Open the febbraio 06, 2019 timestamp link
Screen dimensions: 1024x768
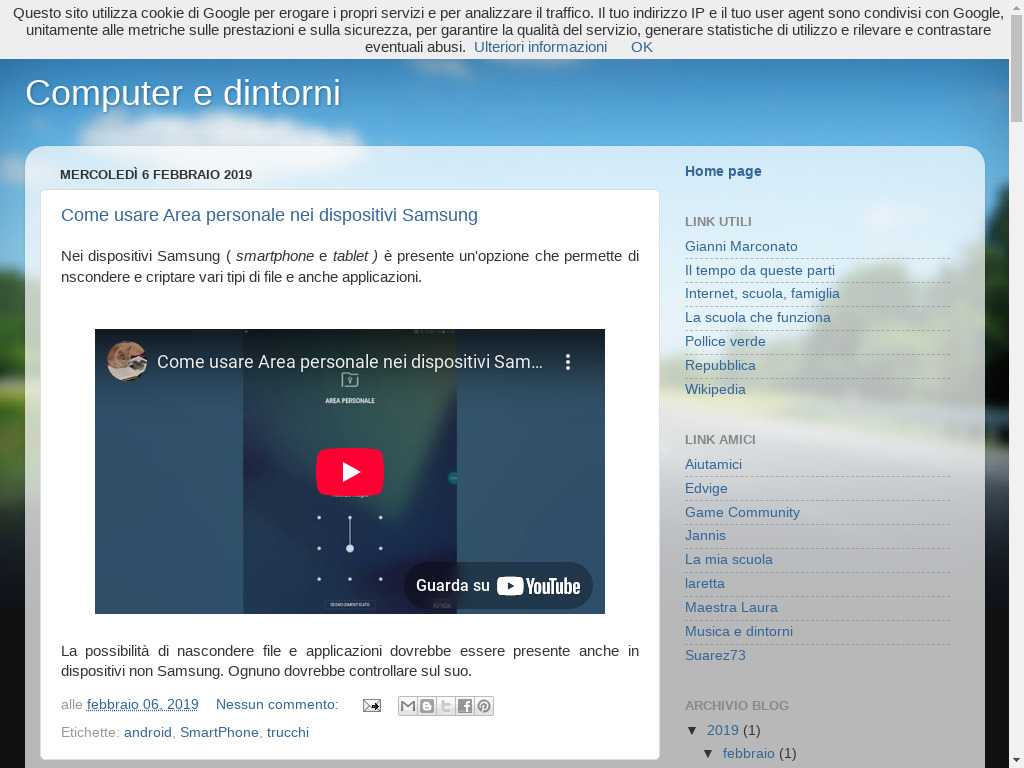click(x=142, y=705)
